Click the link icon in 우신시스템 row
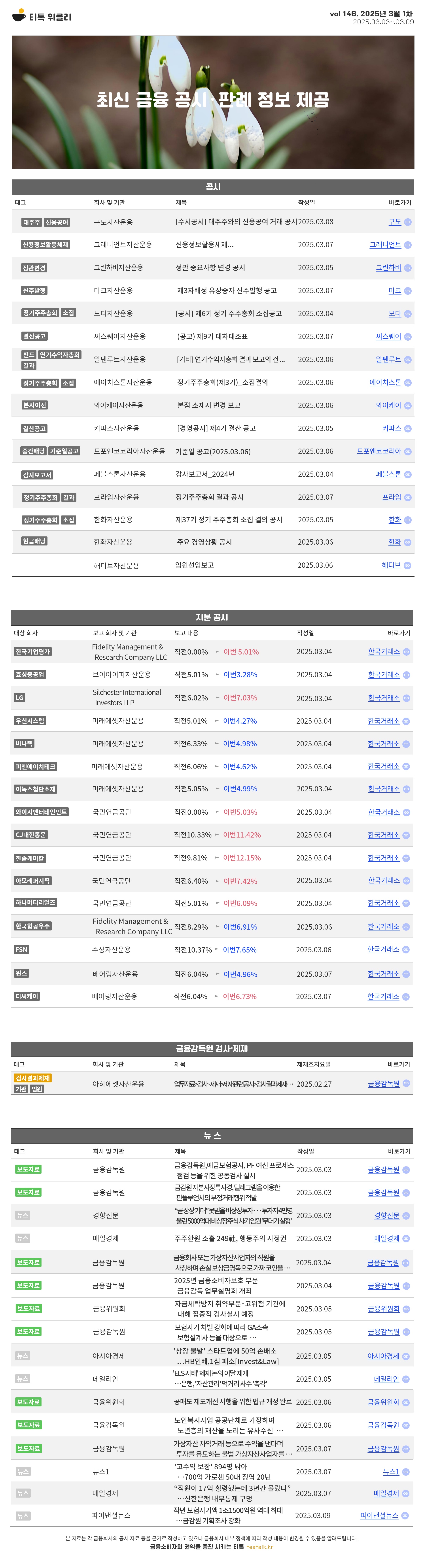The width and height of the screenshot is (424, 1568). pyautogui.click(x=406, y=721)
